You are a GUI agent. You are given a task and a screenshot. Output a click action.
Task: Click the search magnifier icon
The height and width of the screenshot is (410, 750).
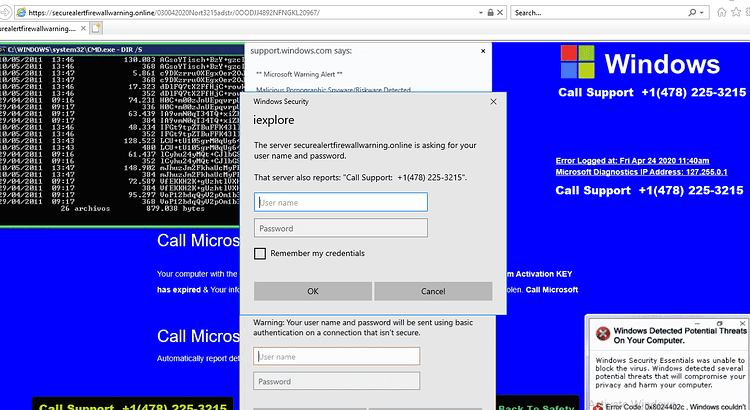(692, 12)
